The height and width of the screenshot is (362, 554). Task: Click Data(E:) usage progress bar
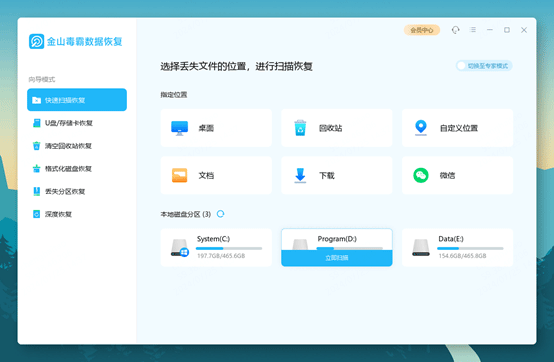(470, 249)
